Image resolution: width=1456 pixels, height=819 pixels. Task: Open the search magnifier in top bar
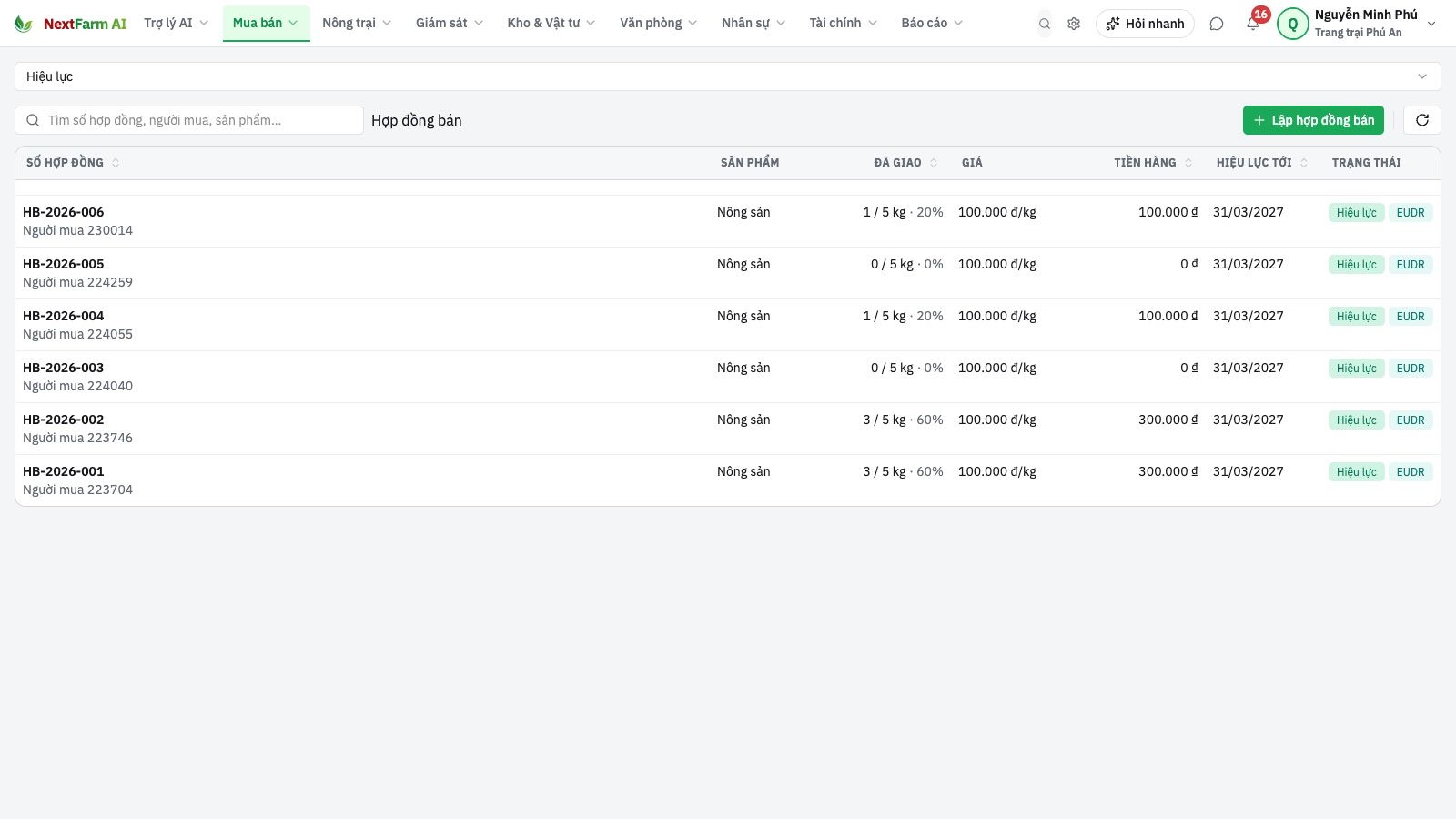pyautogui.click(x=1045, y=24)
